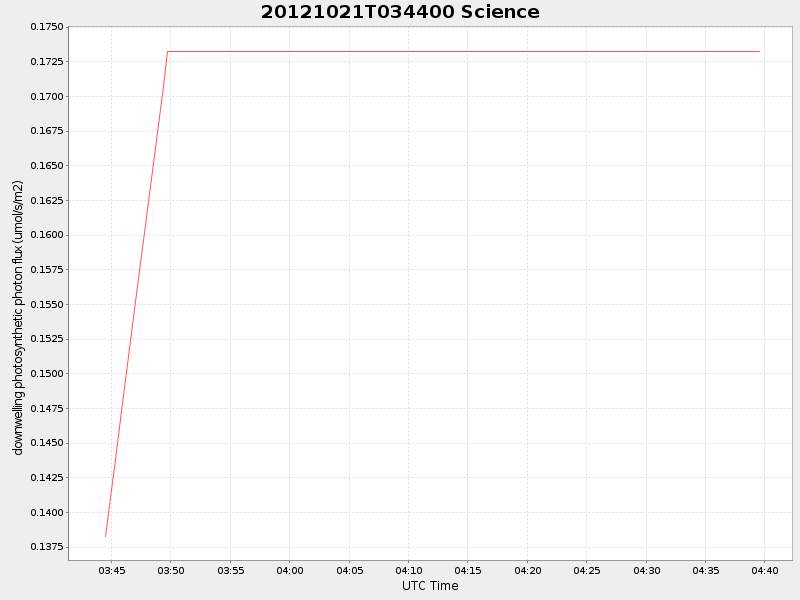Screen dimensions: 800x600
Task: Click the 0.1625 y-axis value
Action: [47, 201]
